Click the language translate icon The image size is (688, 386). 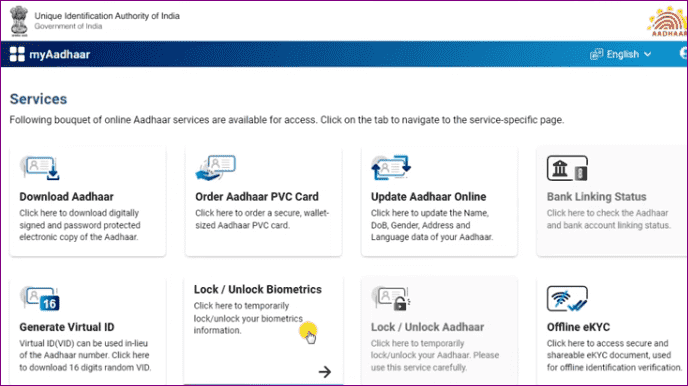pyautogui.click(x=596, y=54)
